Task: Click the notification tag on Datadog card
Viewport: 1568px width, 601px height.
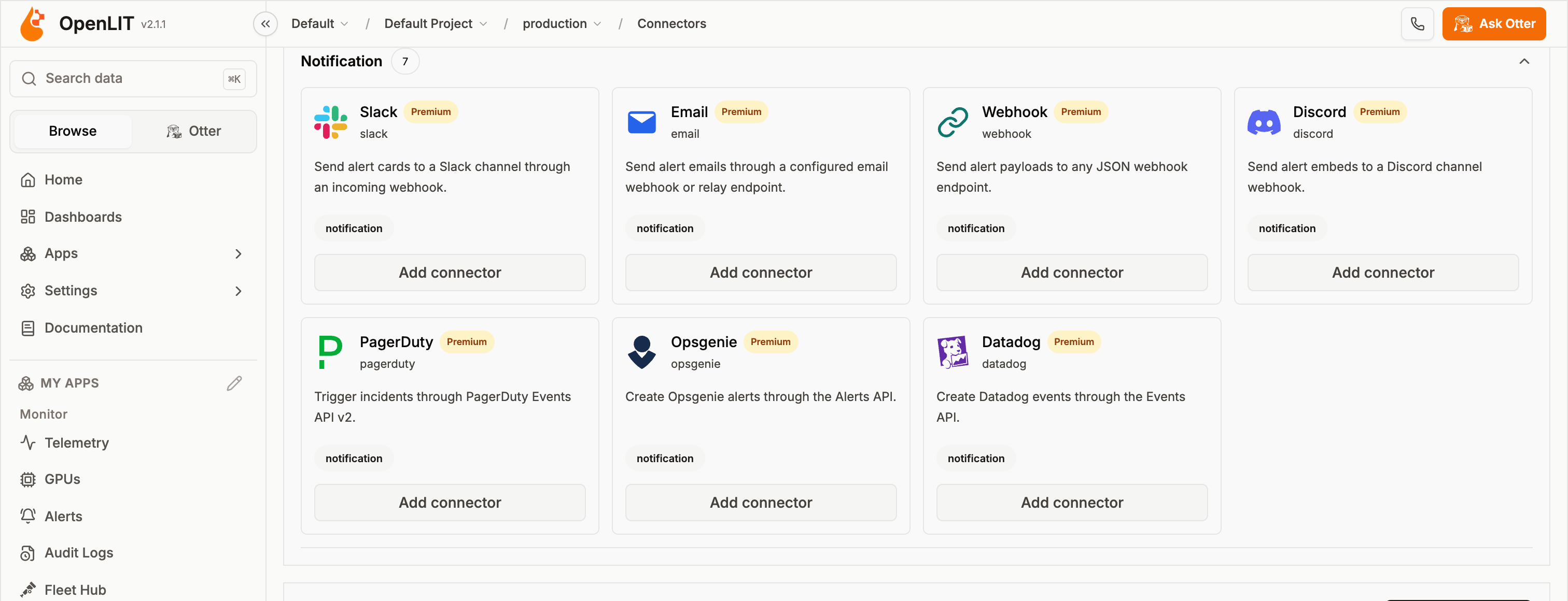Action: click(x=976, y=459)
